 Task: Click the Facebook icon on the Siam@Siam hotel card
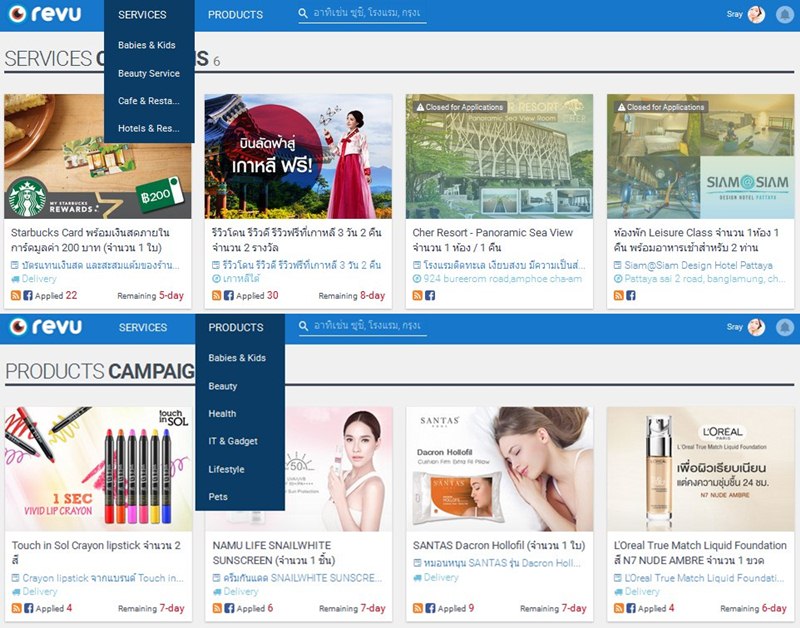[631, 295]
